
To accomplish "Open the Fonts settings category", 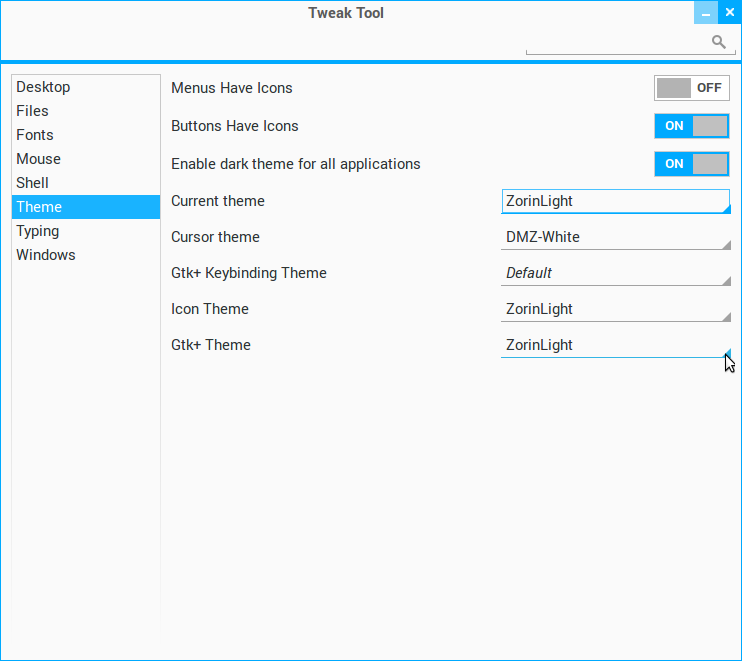I will (x=35, y=135).
